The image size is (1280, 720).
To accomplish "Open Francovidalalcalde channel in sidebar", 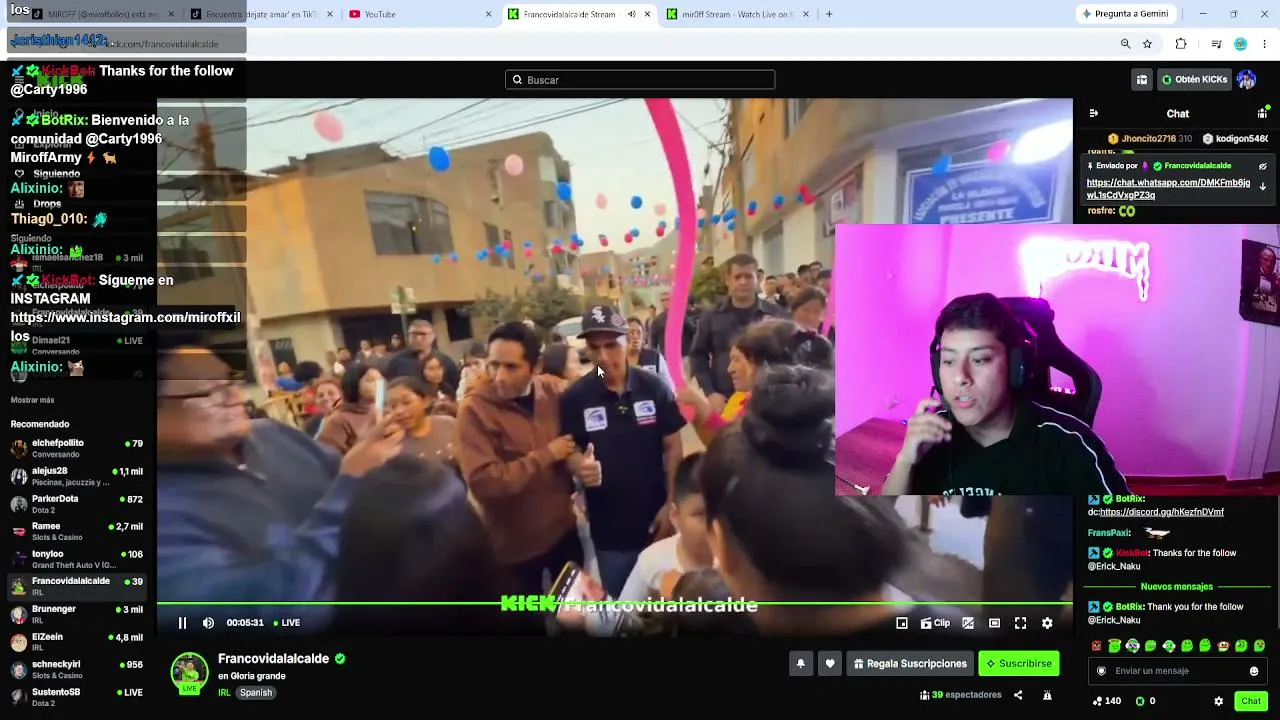I will 78,586.
